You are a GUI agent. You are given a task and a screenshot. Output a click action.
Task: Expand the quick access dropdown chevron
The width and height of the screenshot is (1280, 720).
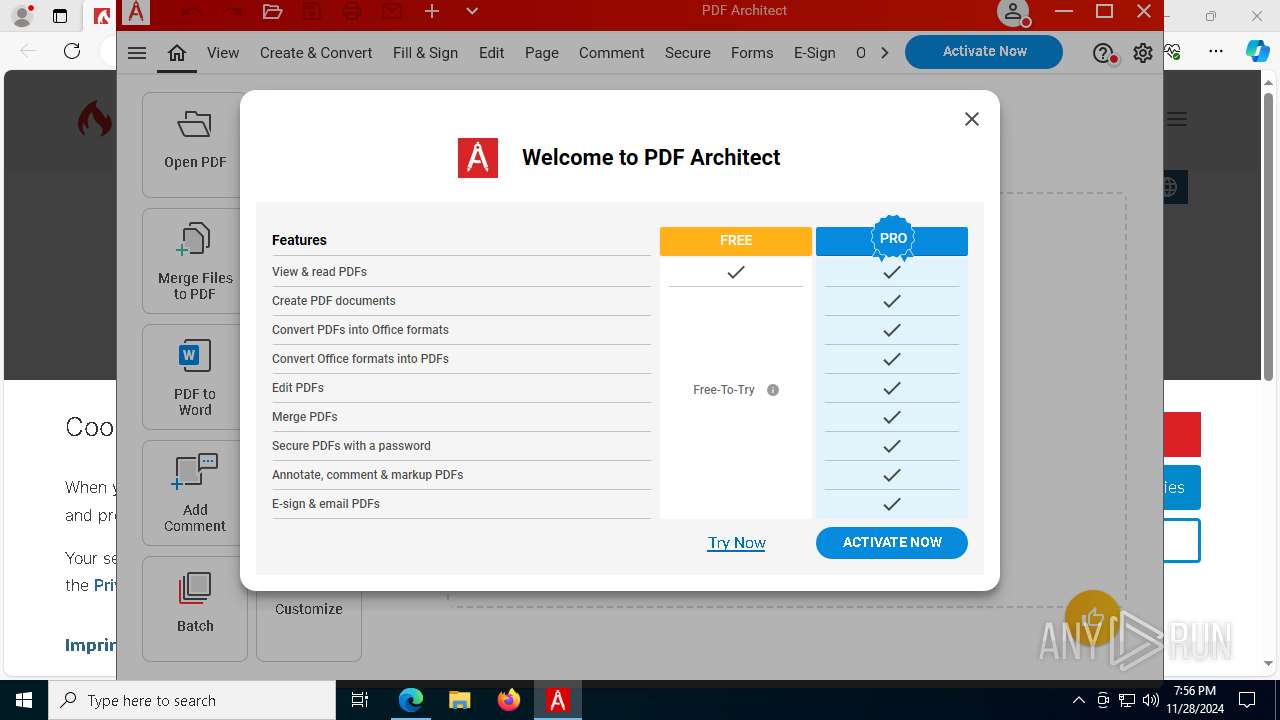(472, 11)
